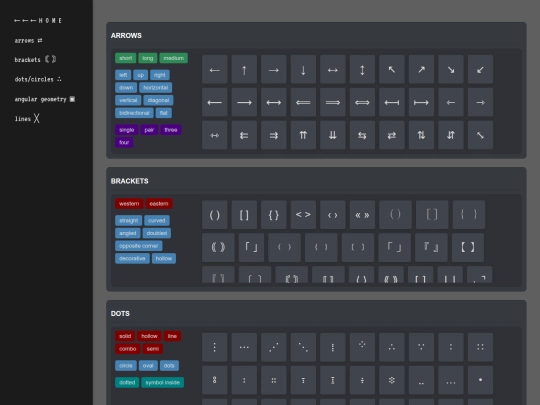Toggle the short arrows filter
This screenshot has height=405, width=540.
[x=125, y=58]
